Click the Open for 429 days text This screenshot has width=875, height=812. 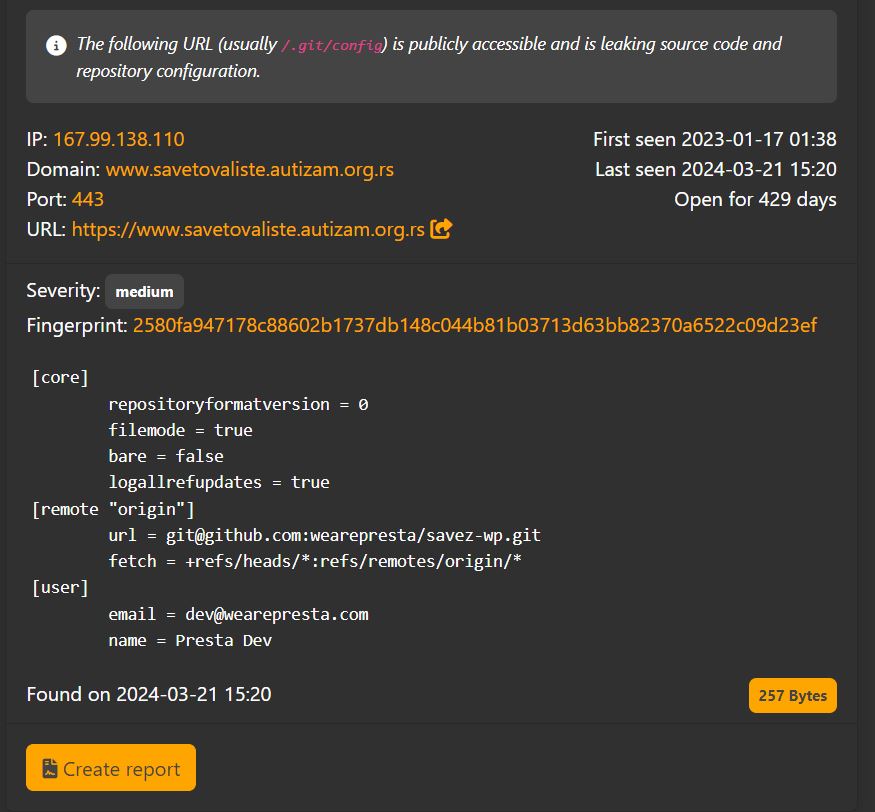pyautogui.click(x=755, y=199)
